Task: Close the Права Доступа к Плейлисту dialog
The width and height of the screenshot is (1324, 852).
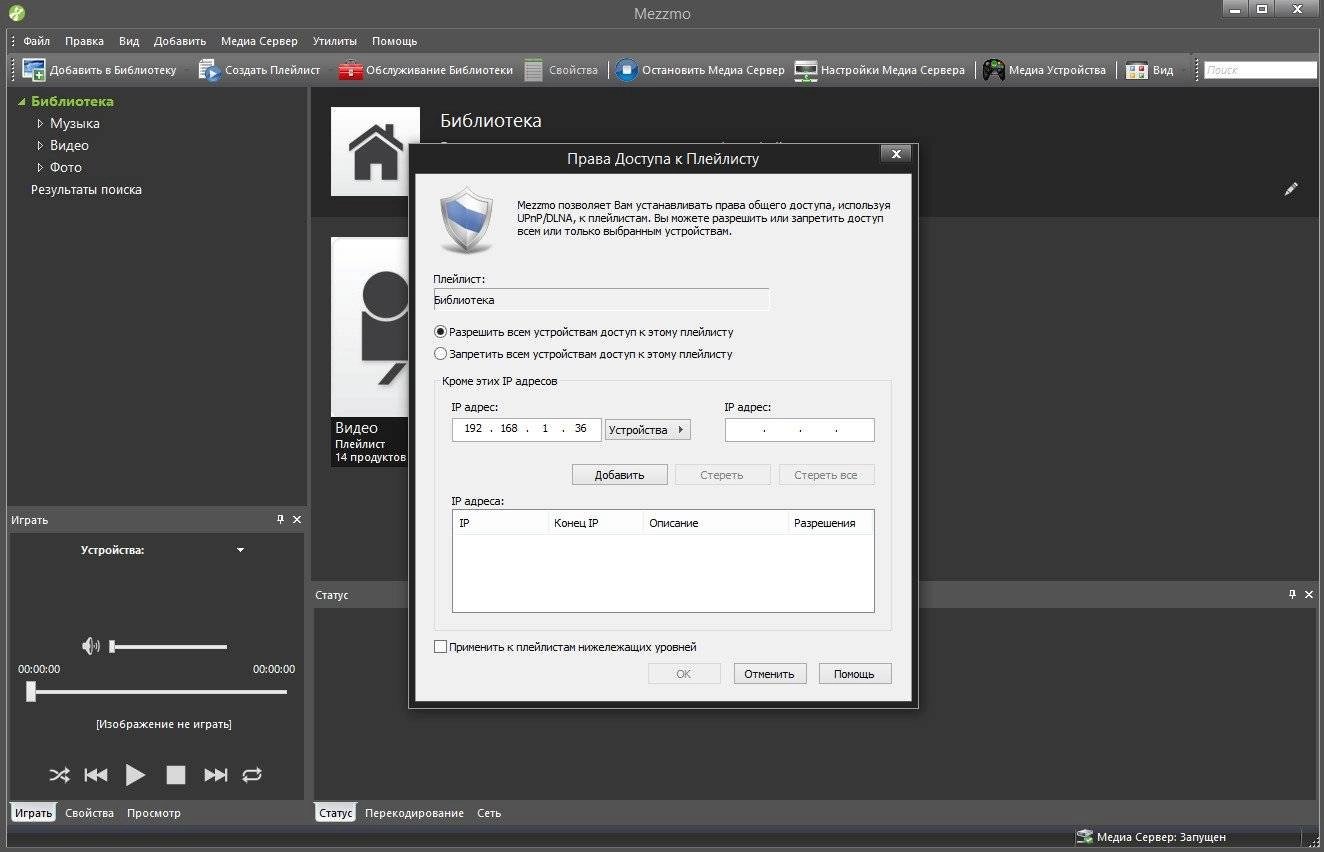Action: (x=896, y=155)
